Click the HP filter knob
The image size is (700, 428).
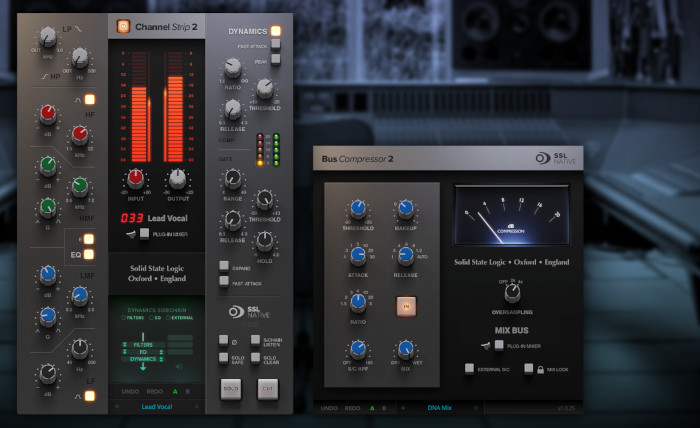[x=80, y=58]
